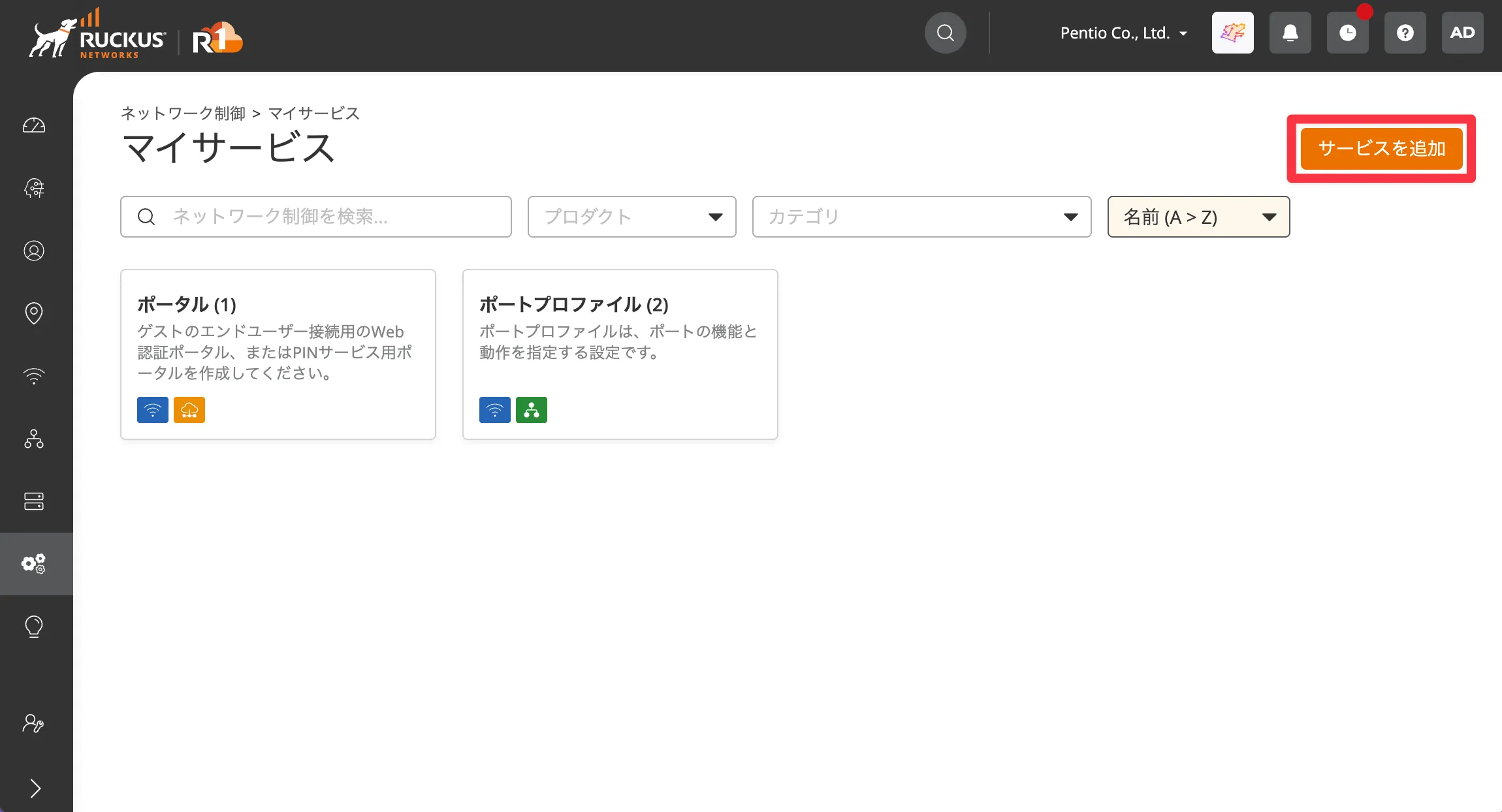
Task: Open the Wi-Fi sidebar icon
Action: click(x=34, y=376)
